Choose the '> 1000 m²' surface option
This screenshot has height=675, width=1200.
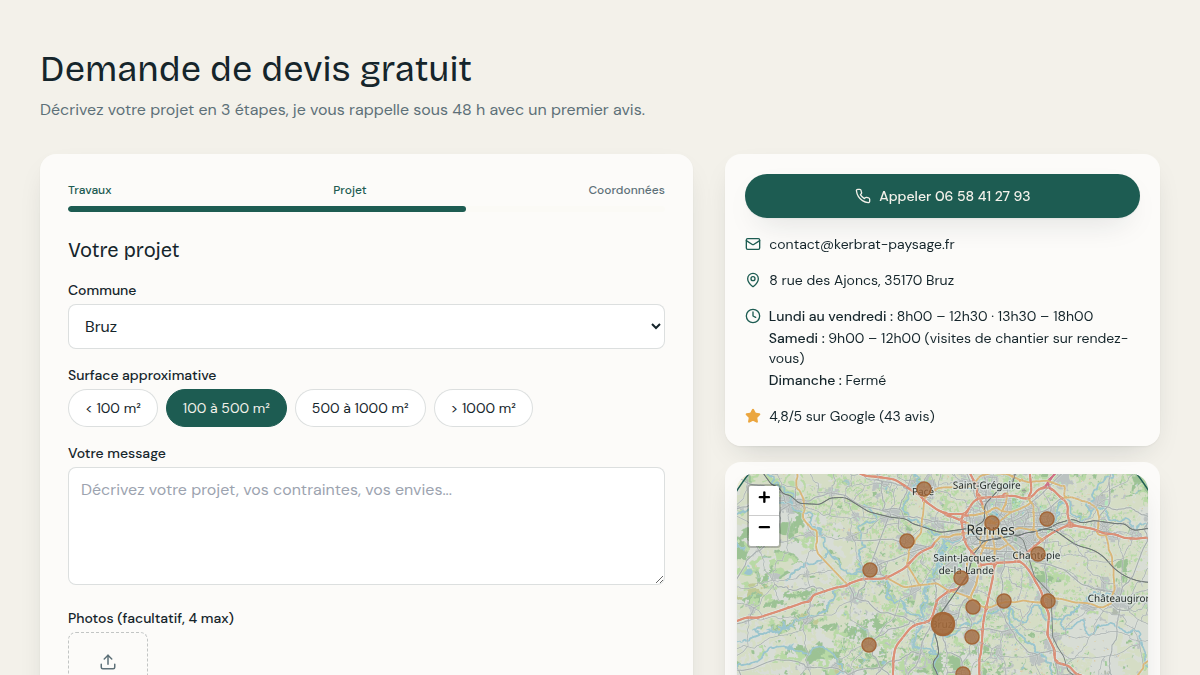[483, 408]
